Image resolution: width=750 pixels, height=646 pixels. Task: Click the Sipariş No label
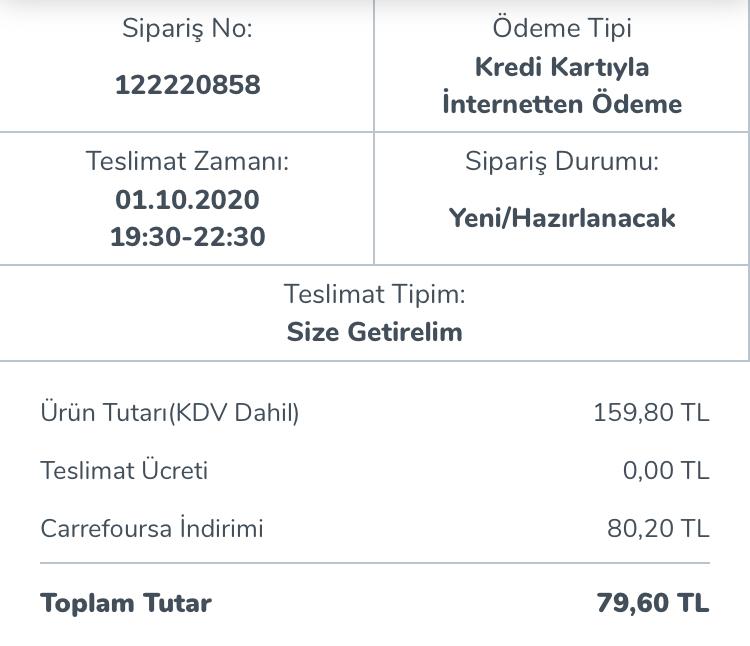tap(188, 28)
